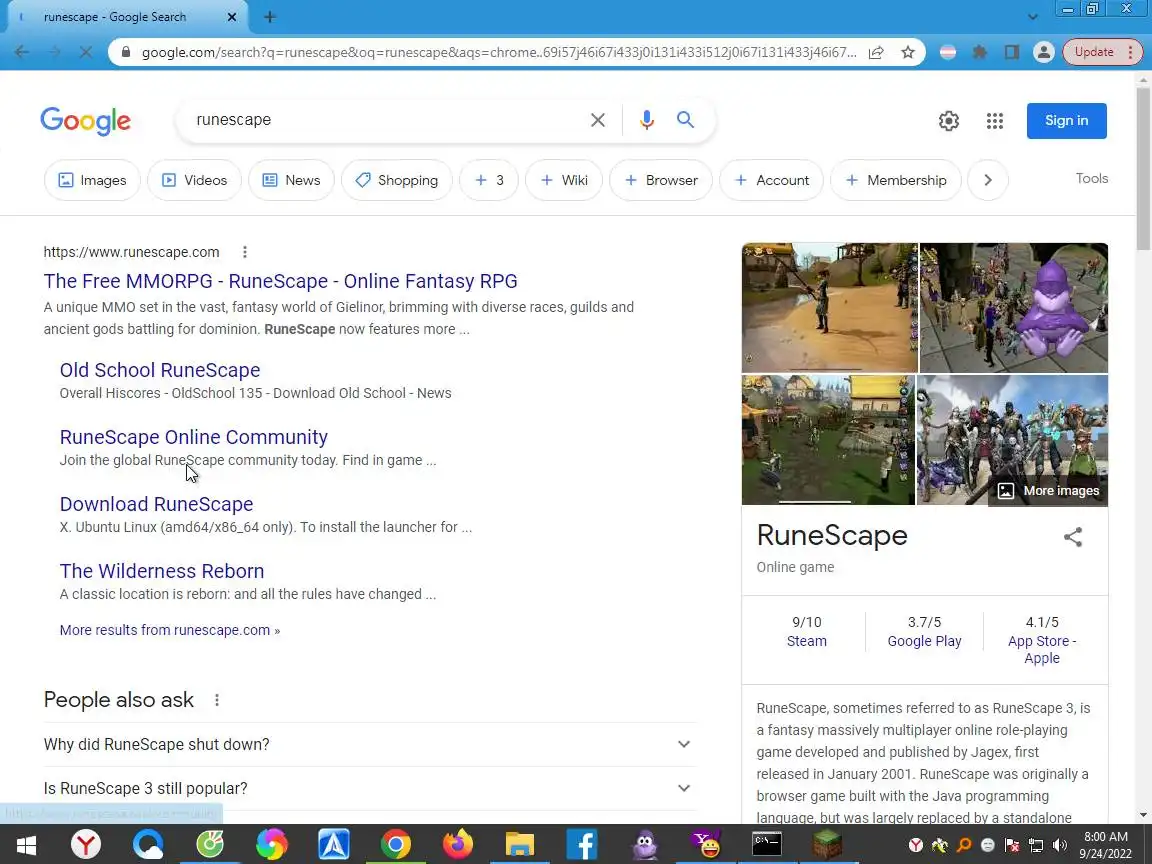This screenshot has width=1152, height=864.
Task: Close the runescape Google Search tab
Action: pos(232,17)
